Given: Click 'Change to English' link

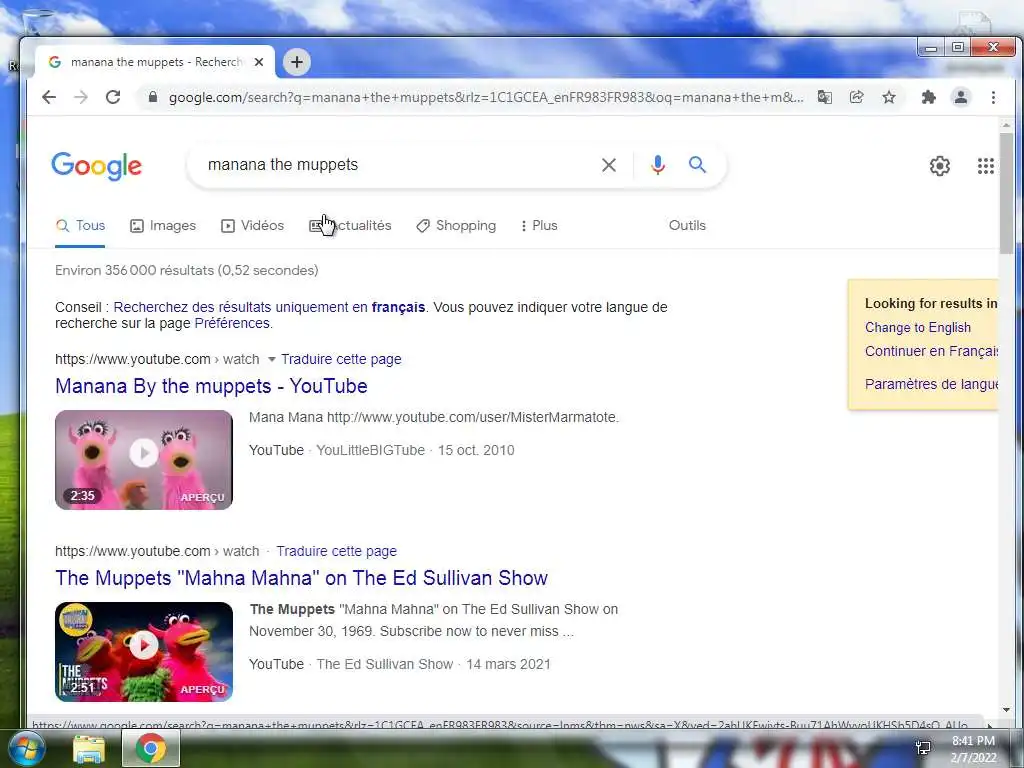Looking at the screenshot, I should tap(918, 328).
